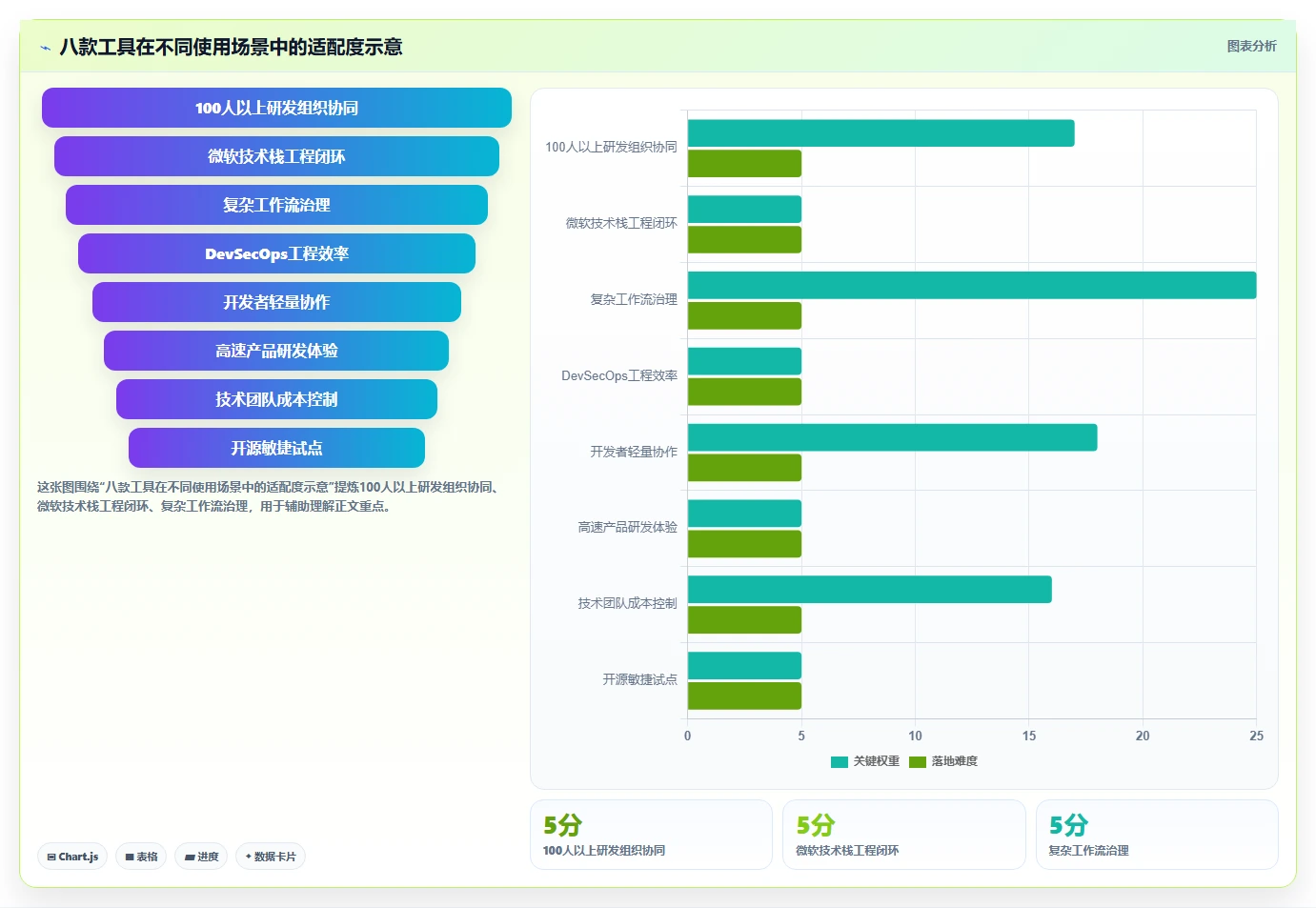1316x908 pixels.
Task: Click the small logo icon before the title
Action: tap(45, 48)
